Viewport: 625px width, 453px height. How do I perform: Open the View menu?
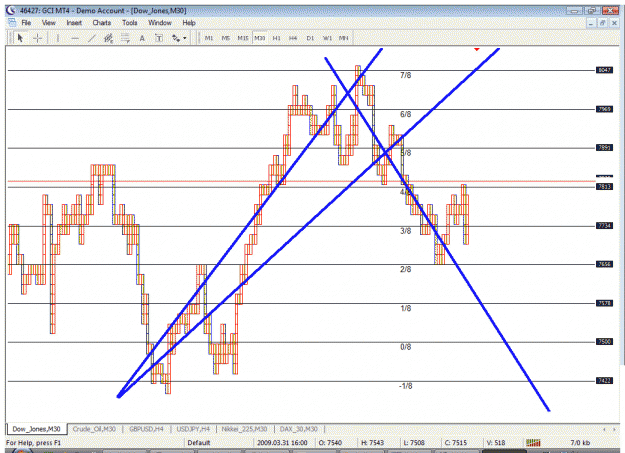49,23
